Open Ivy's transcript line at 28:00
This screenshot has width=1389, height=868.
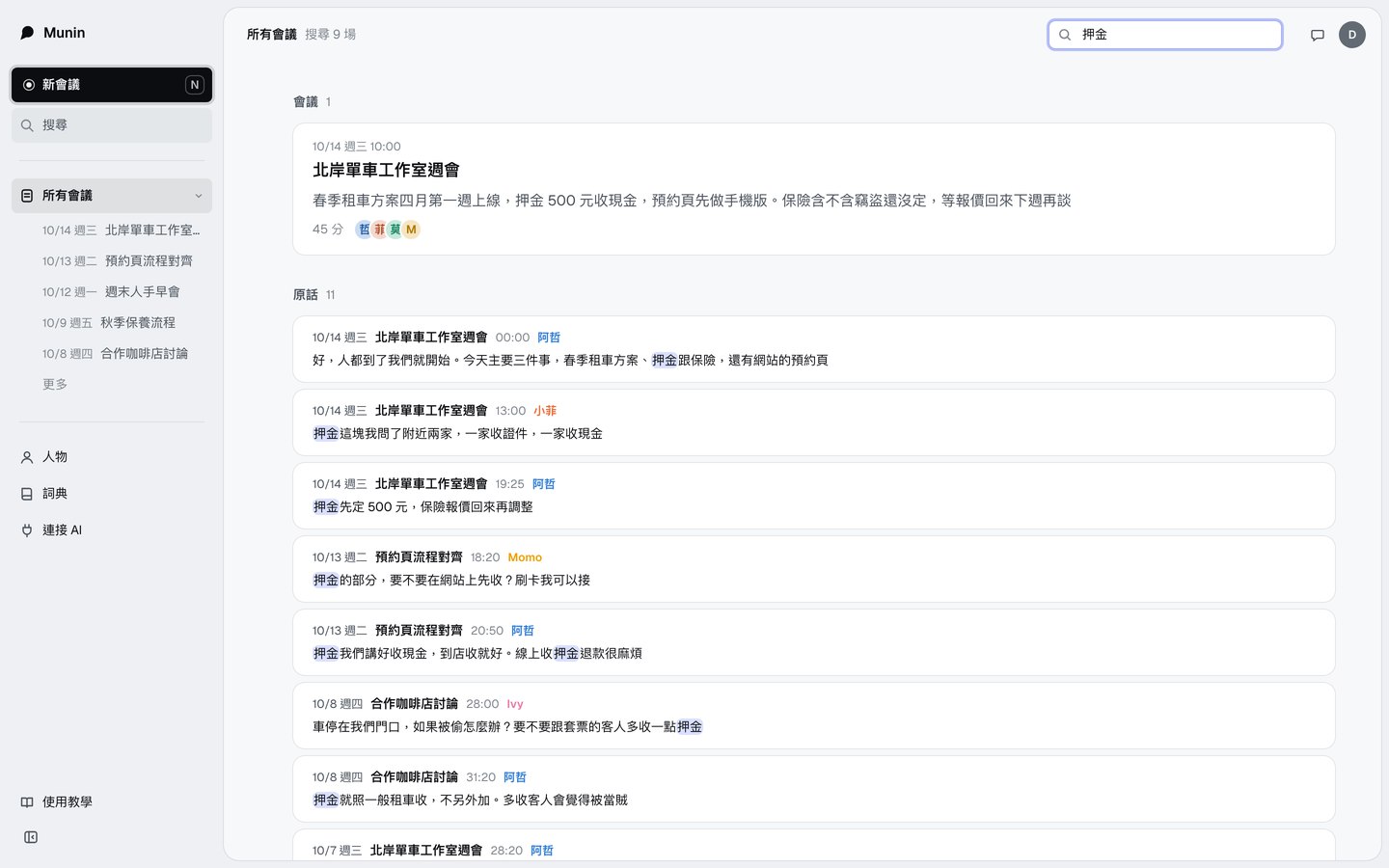(814, 716)
